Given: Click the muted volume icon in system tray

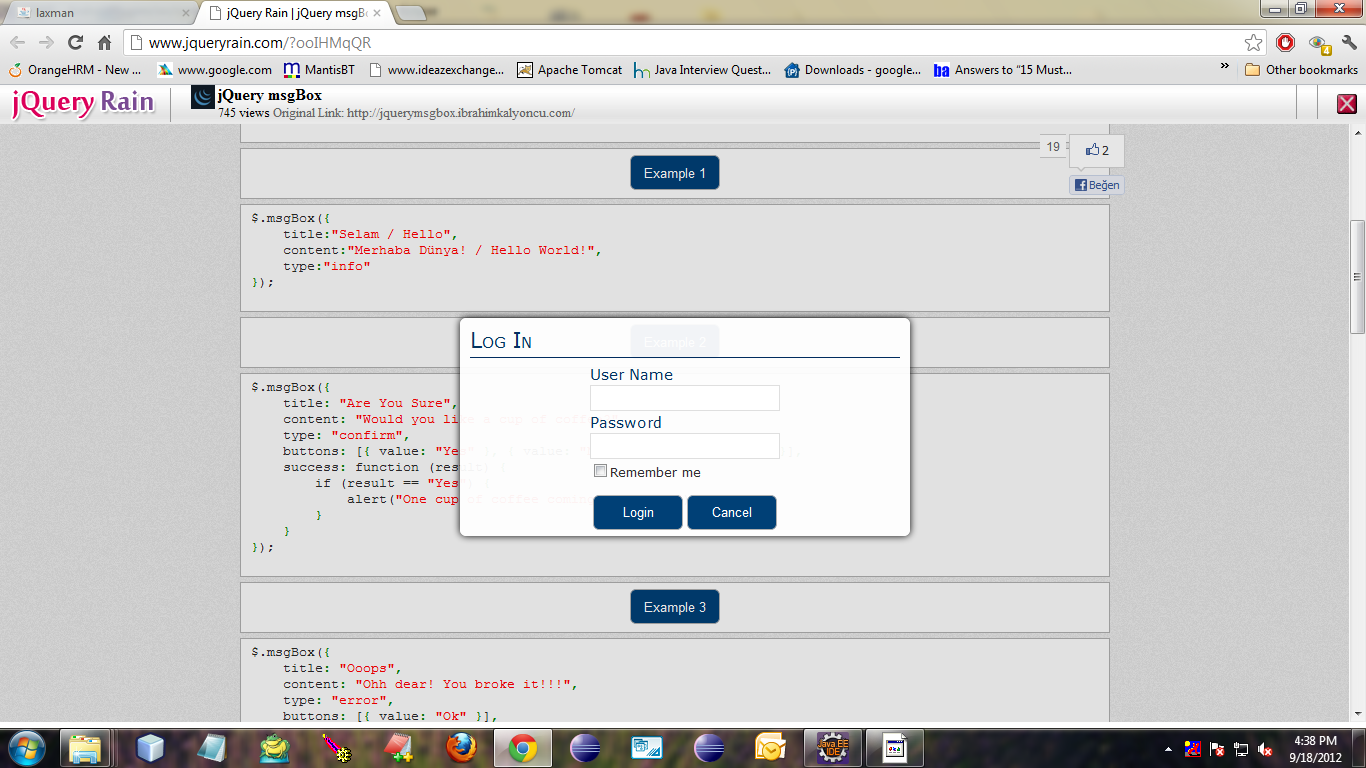Looking at the screenshot, I should pyautogui.click(x=1263, y=750).
